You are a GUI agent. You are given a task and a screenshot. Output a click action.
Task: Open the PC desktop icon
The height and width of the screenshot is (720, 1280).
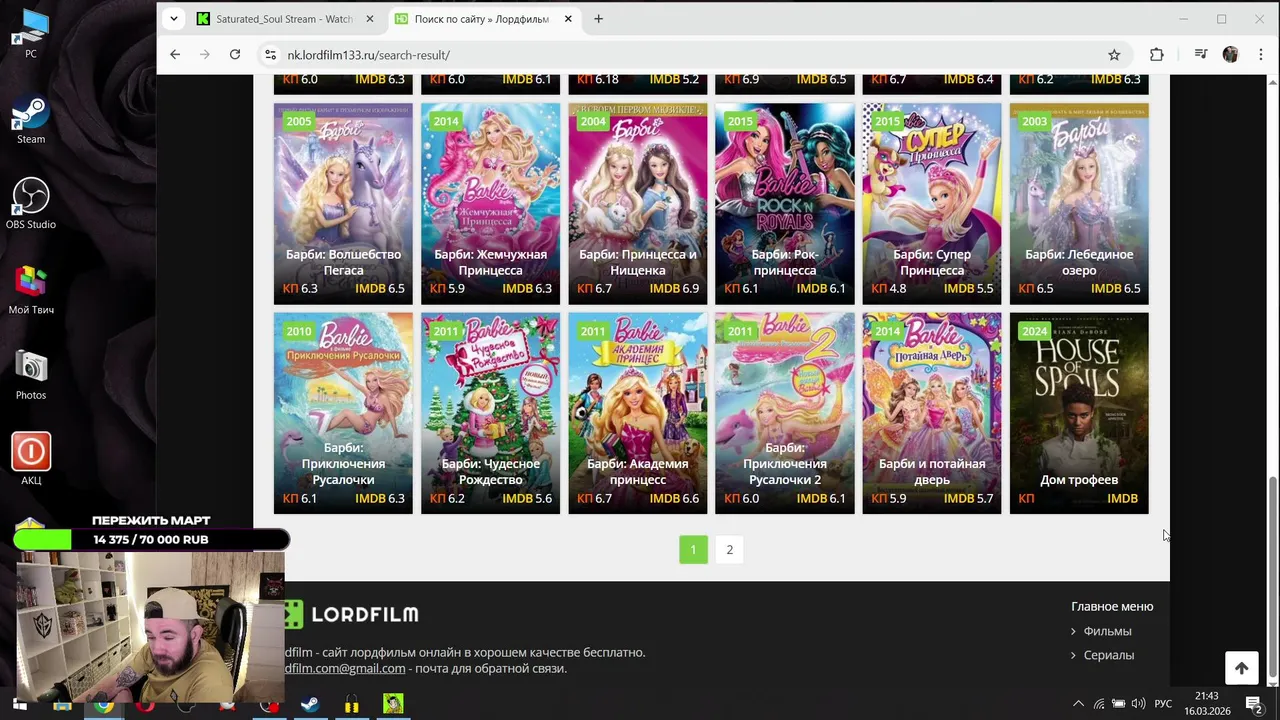(x=31, y=33)
